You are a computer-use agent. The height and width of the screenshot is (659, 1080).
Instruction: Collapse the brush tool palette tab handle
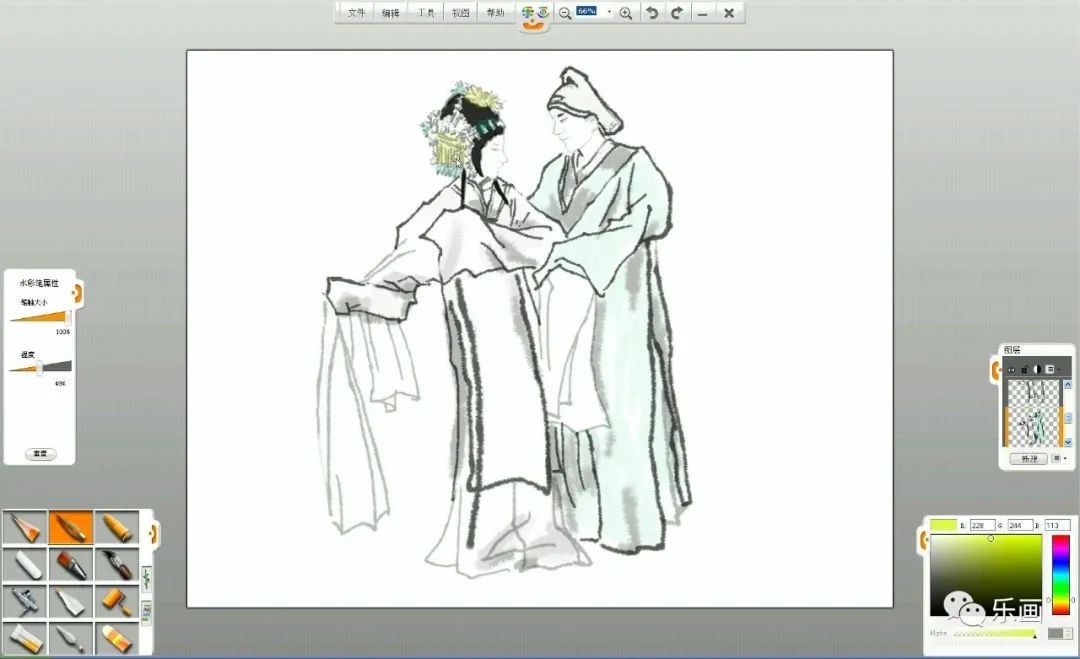(x=154, y=533)
